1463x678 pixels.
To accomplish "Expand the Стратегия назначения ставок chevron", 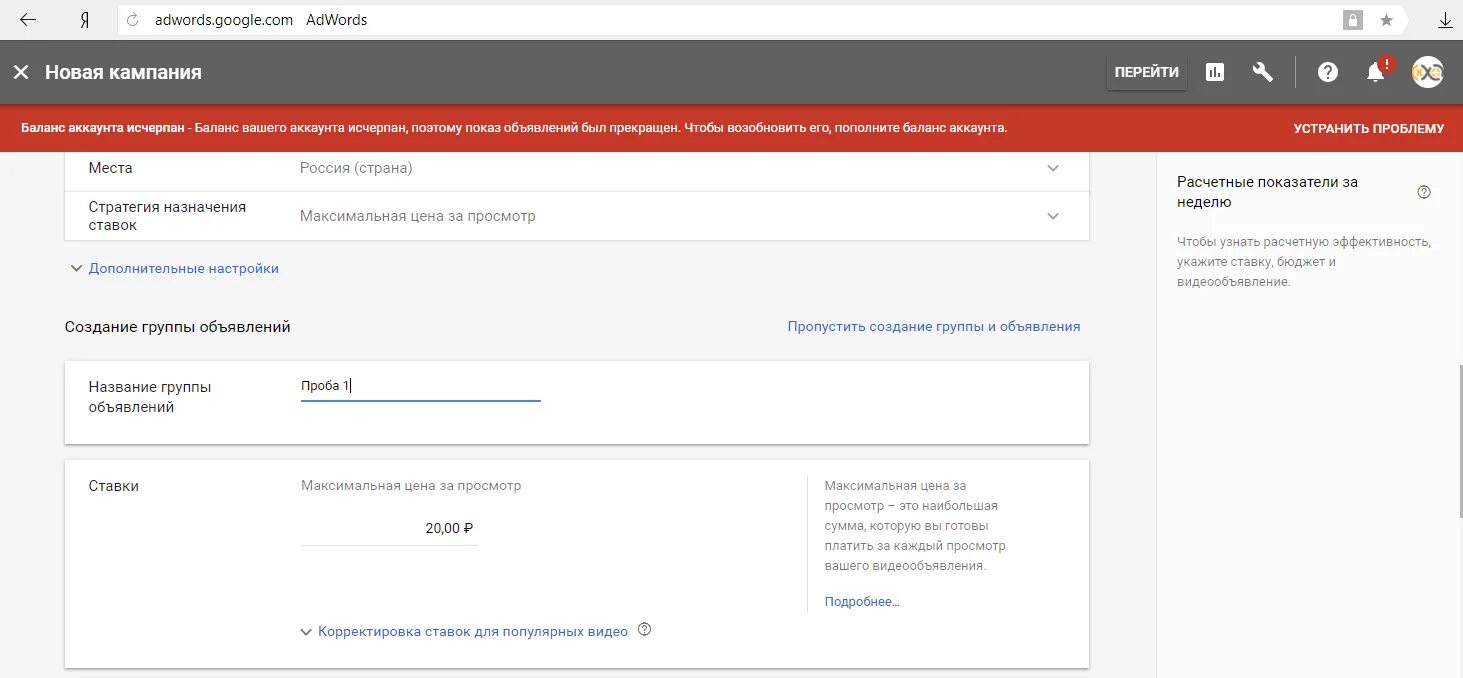I will [1053, 216].
